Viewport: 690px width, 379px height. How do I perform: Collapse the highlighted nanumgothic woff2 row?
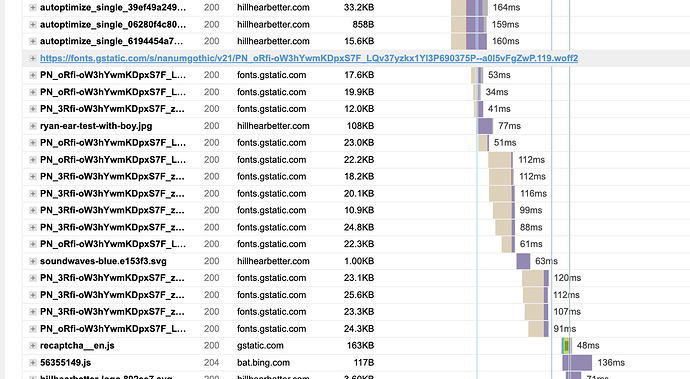click(33, 58)
